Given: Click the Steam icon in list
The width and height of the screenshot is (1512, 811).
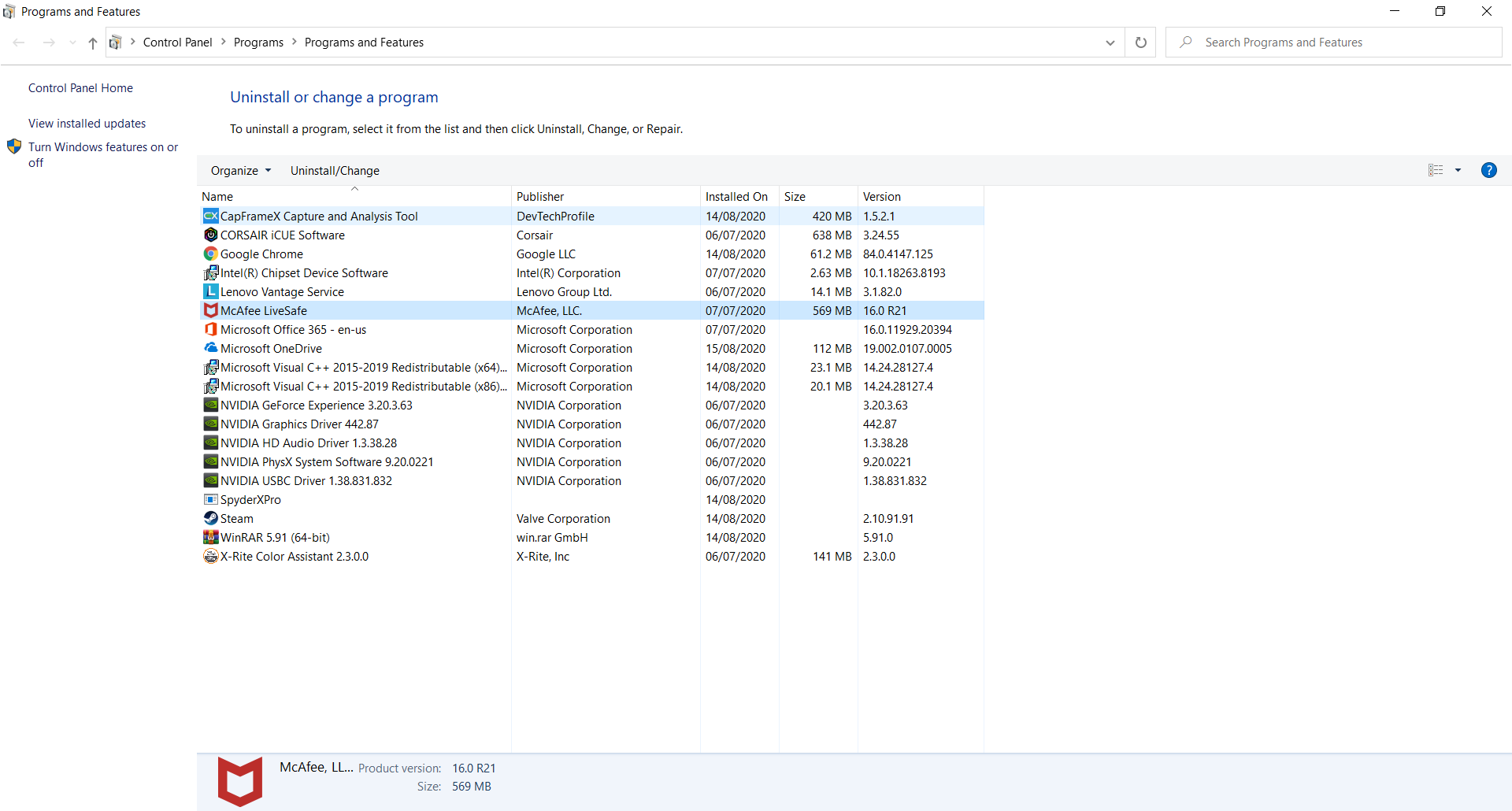Looking at the screenshot, I should coord(210,518).
